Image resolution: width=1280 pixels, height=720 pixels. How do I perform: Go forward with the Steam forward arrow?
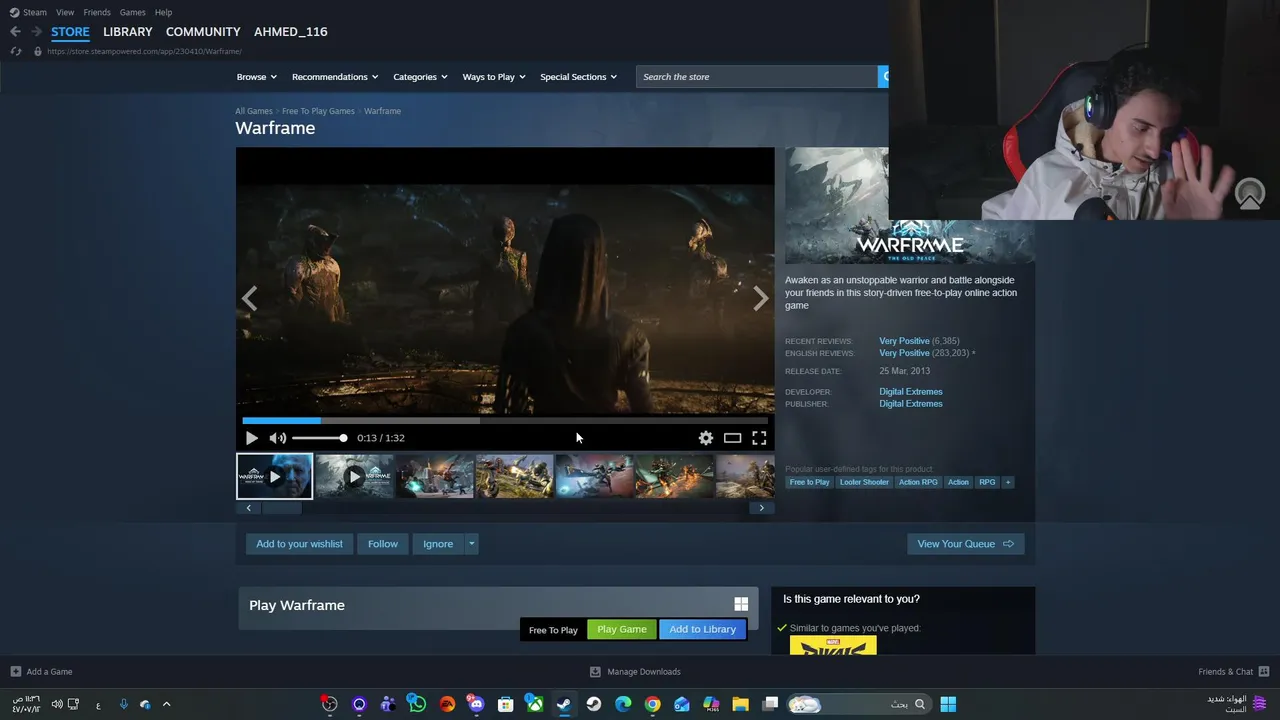click(x=36, y=32)
